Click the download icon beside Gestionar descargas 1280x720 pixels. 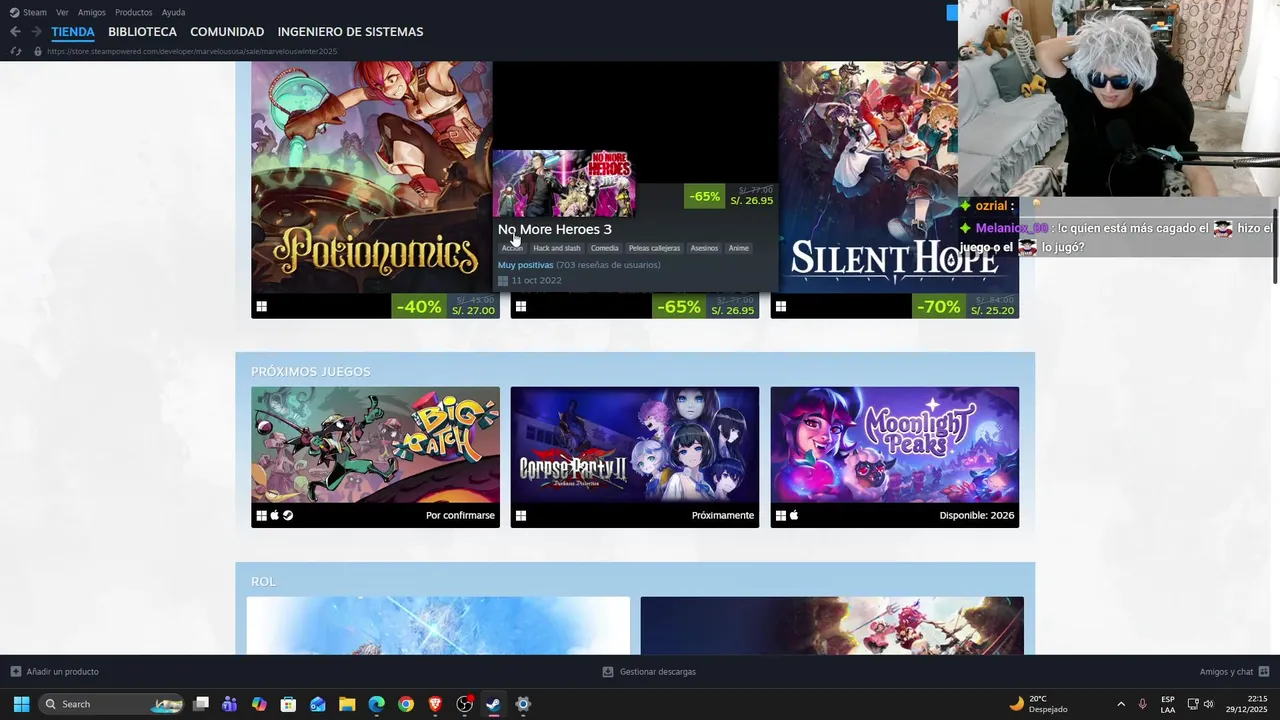608,672
